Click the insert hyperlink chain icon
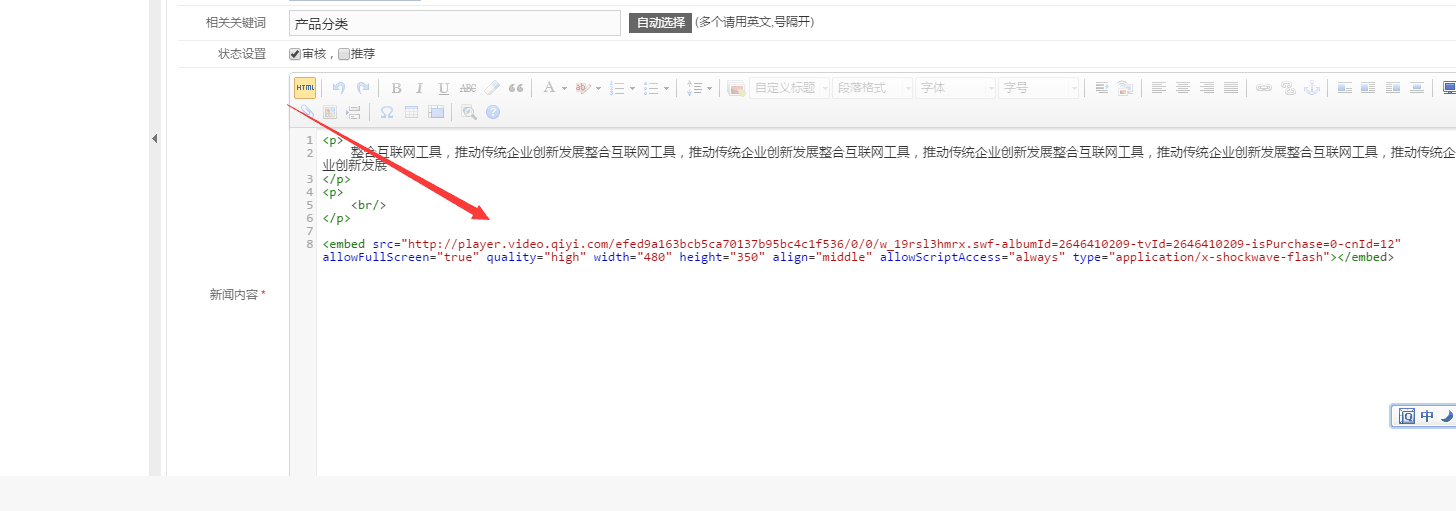 [1264, 88]
